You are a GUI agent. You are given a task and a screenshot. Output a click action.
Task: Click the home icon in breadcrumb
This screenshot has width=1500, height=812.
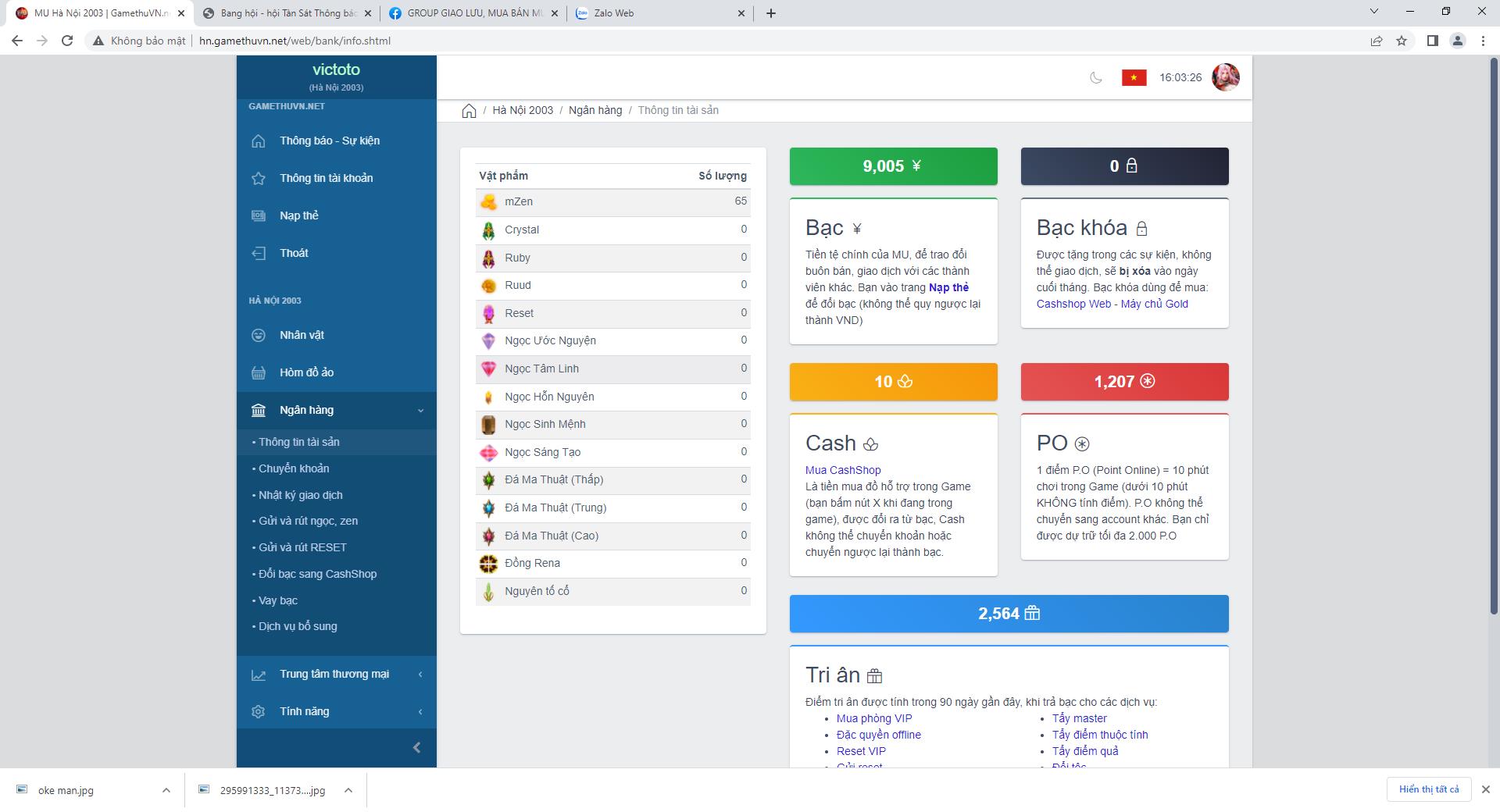pyautogui.click(x=469, y=111)
